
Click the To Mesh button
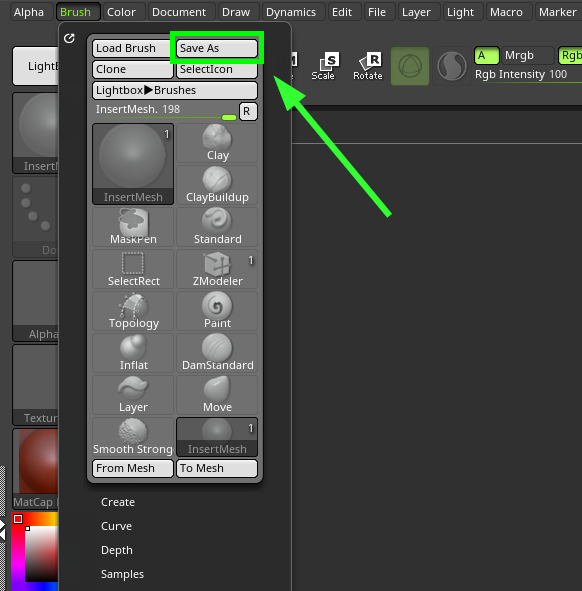point(217,468)
